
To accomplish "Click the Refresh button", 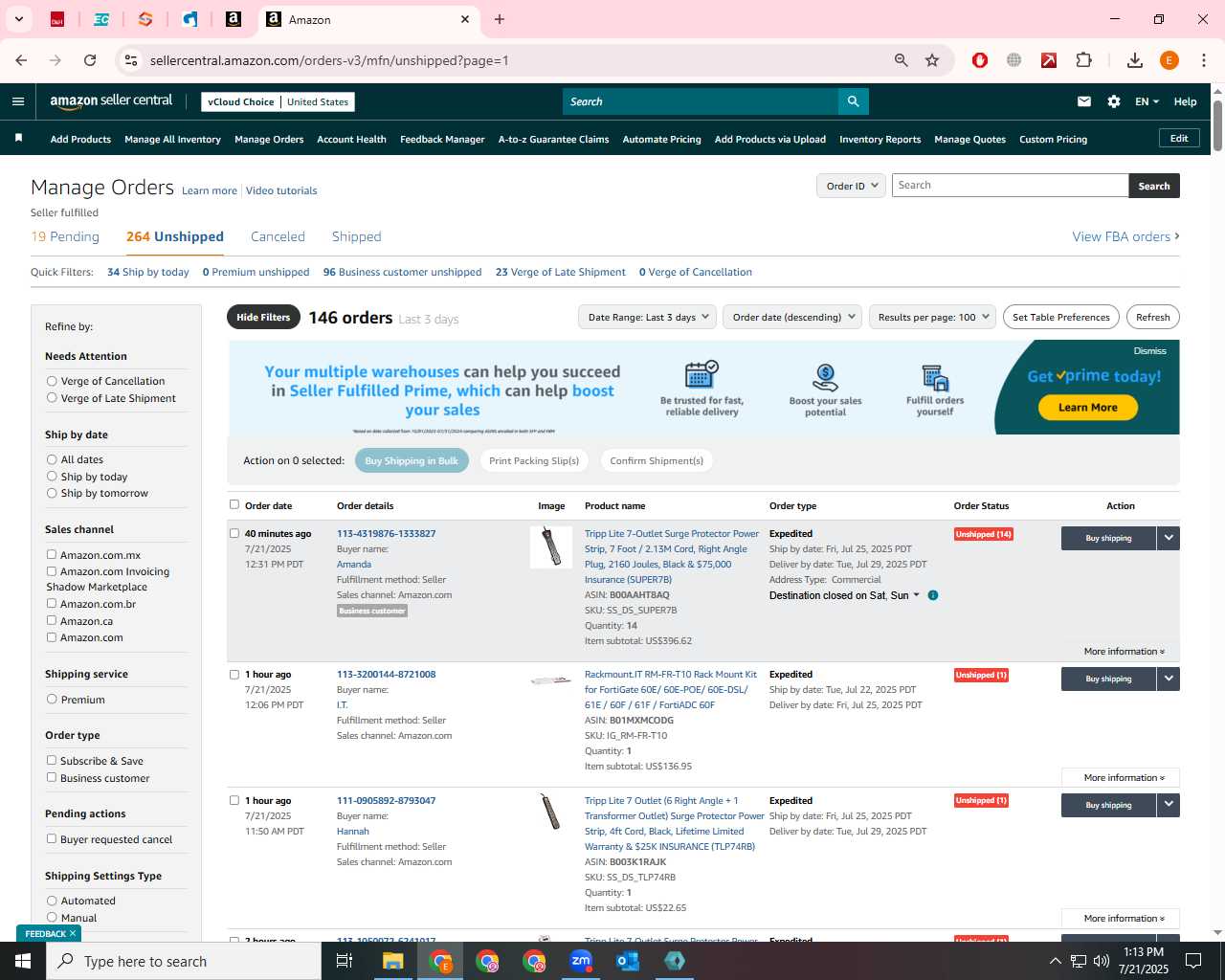I will pos(1153,317).
